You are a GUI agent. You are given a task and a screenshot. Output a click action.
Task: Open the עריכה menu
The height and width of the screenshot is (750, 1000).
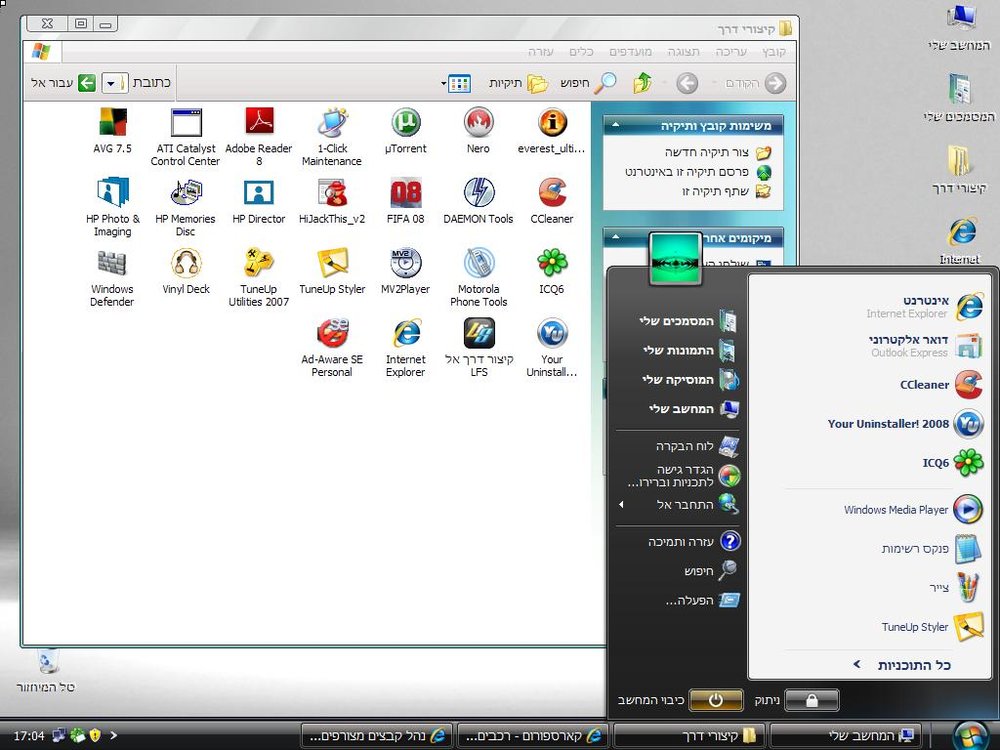pos(731,52)
